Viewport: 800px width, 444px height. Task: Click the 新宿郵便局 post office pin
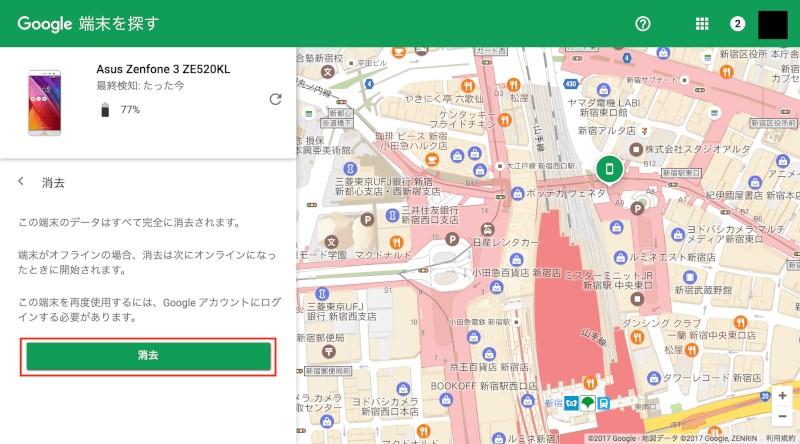click(329, 351)
